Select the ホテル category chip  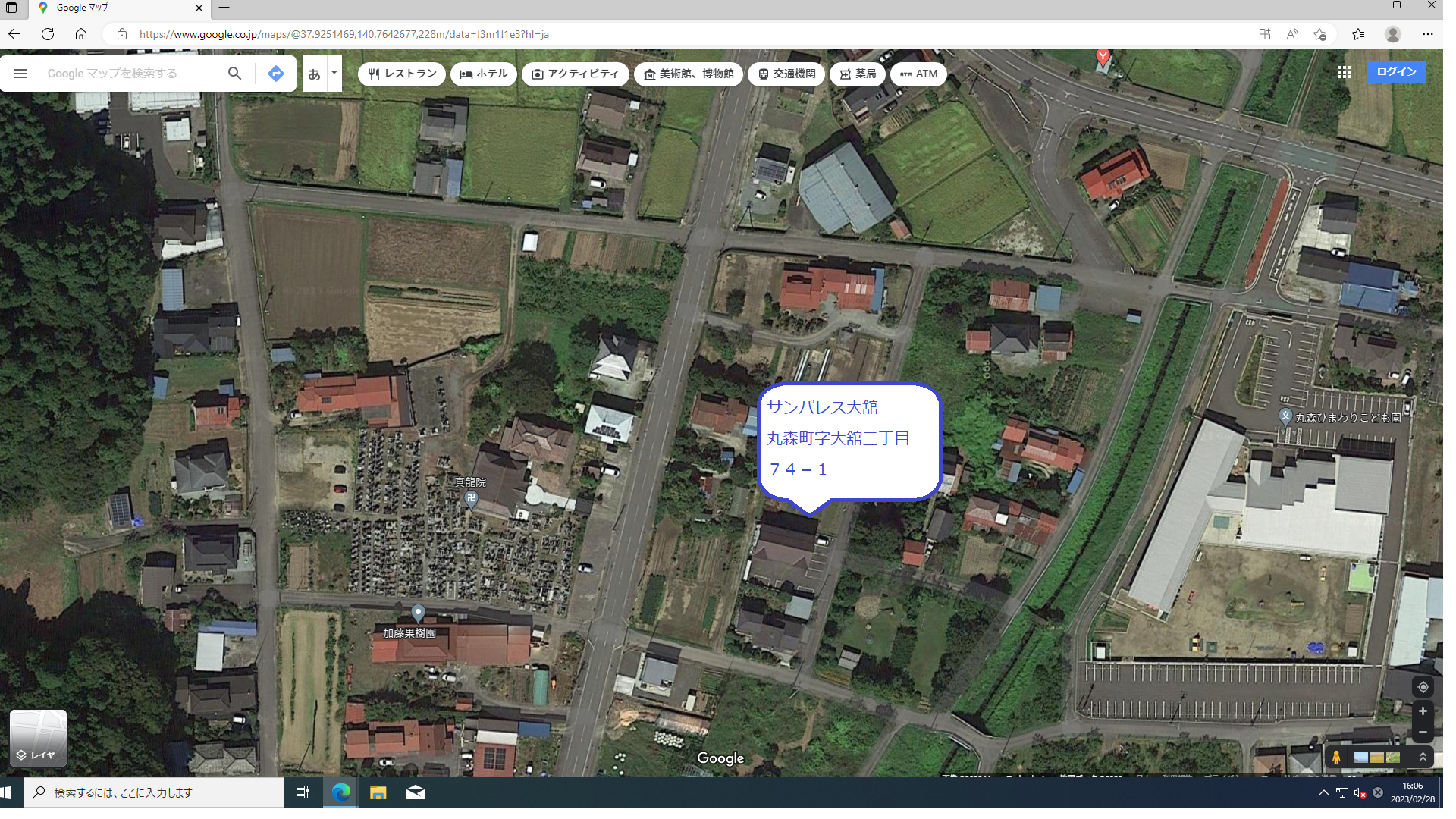pos(484,74)
